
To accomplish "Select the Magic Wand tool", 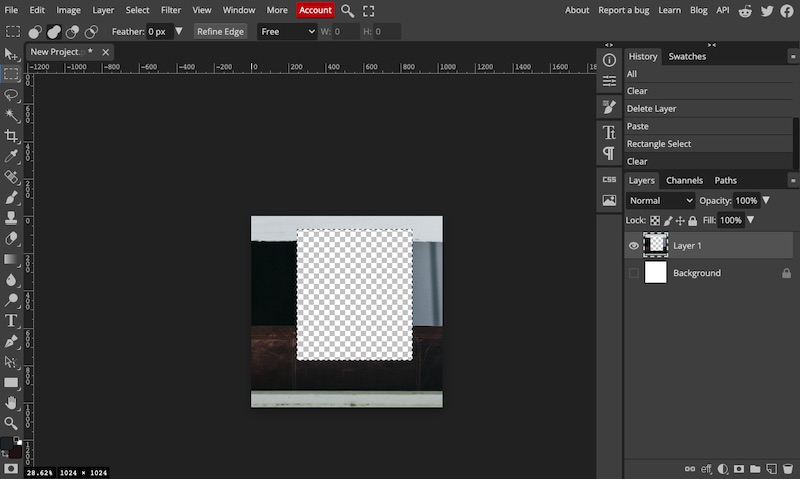I will (x=11, y=115).
